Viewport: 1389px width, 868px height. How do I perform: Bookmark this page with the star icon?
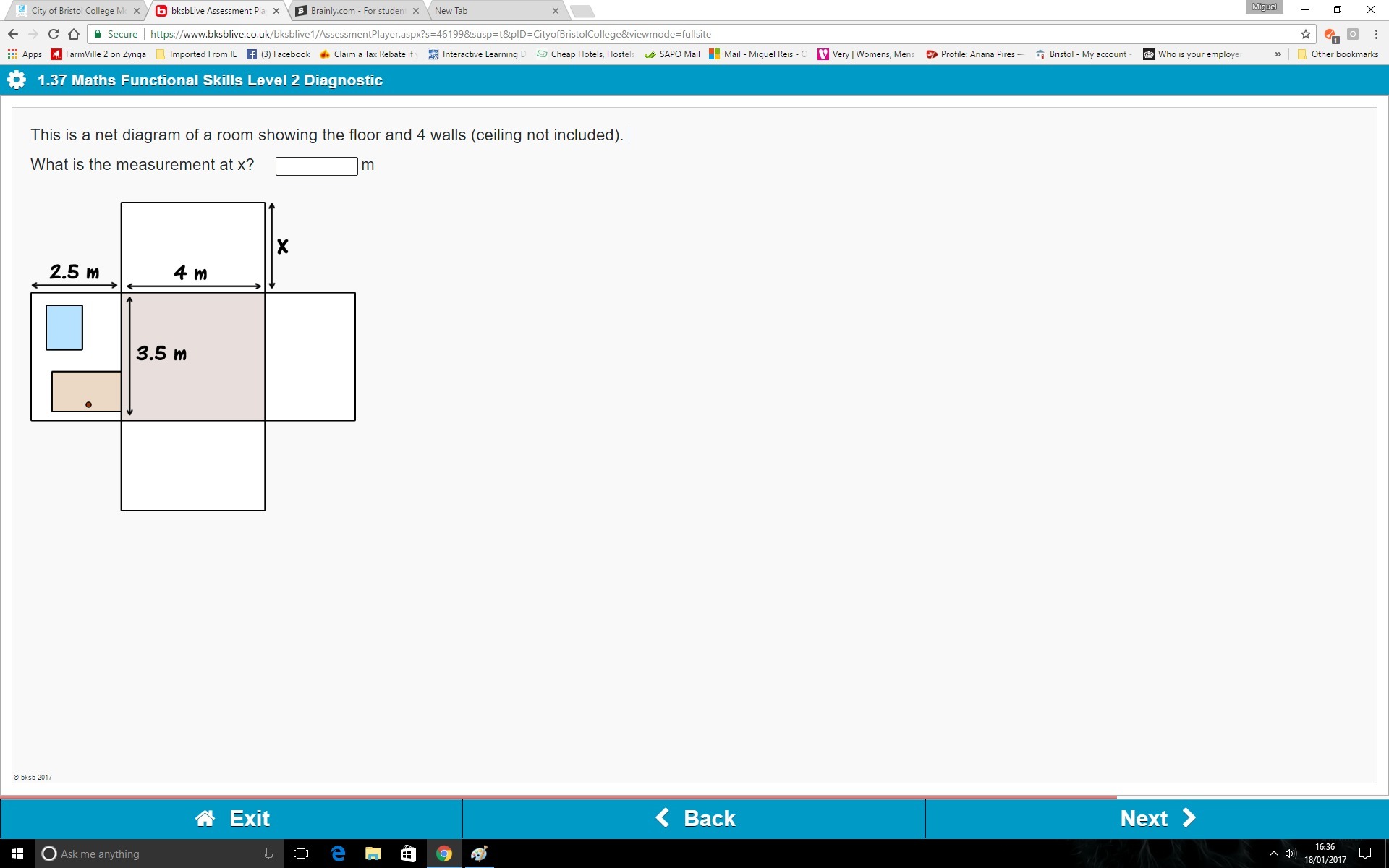point(1306,34)
